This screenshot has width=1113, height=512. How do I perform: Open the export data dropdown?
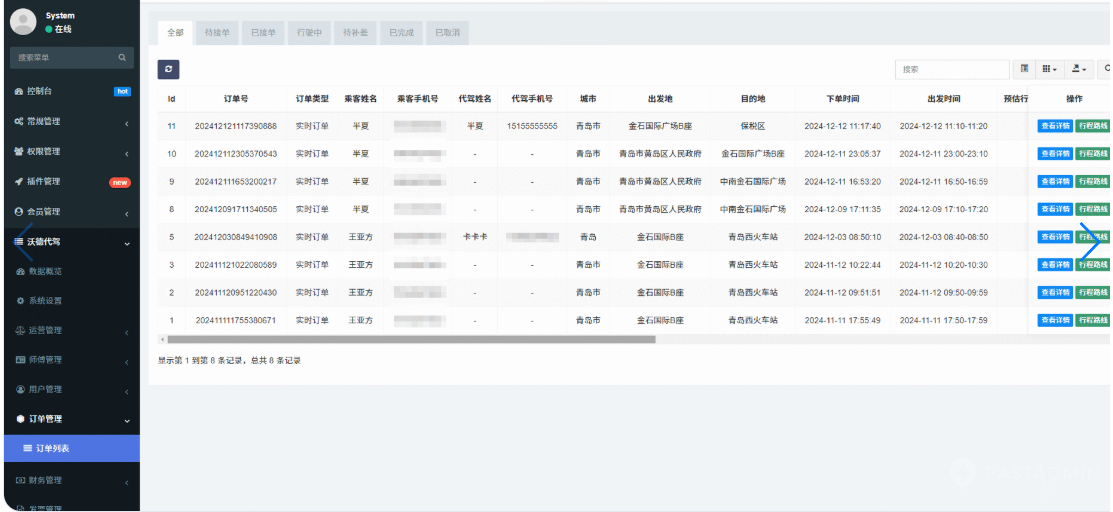click(1079, 69)
